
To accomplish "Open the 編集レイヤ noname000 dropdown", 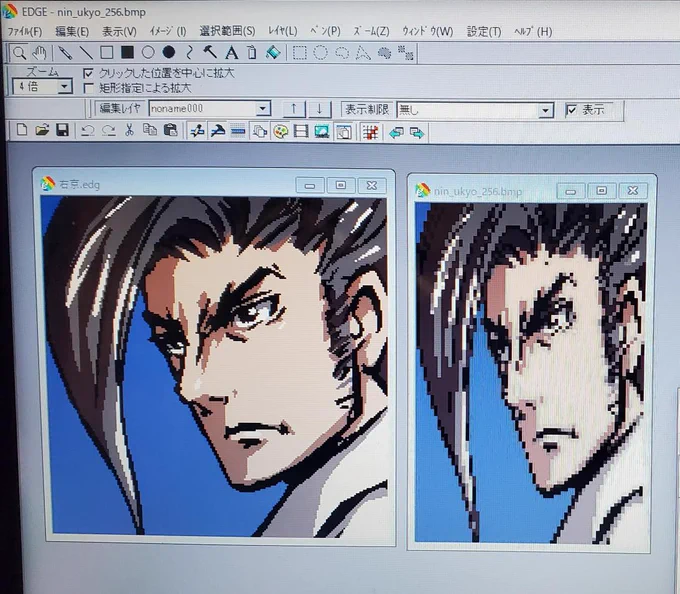I will tap(263, 108).
